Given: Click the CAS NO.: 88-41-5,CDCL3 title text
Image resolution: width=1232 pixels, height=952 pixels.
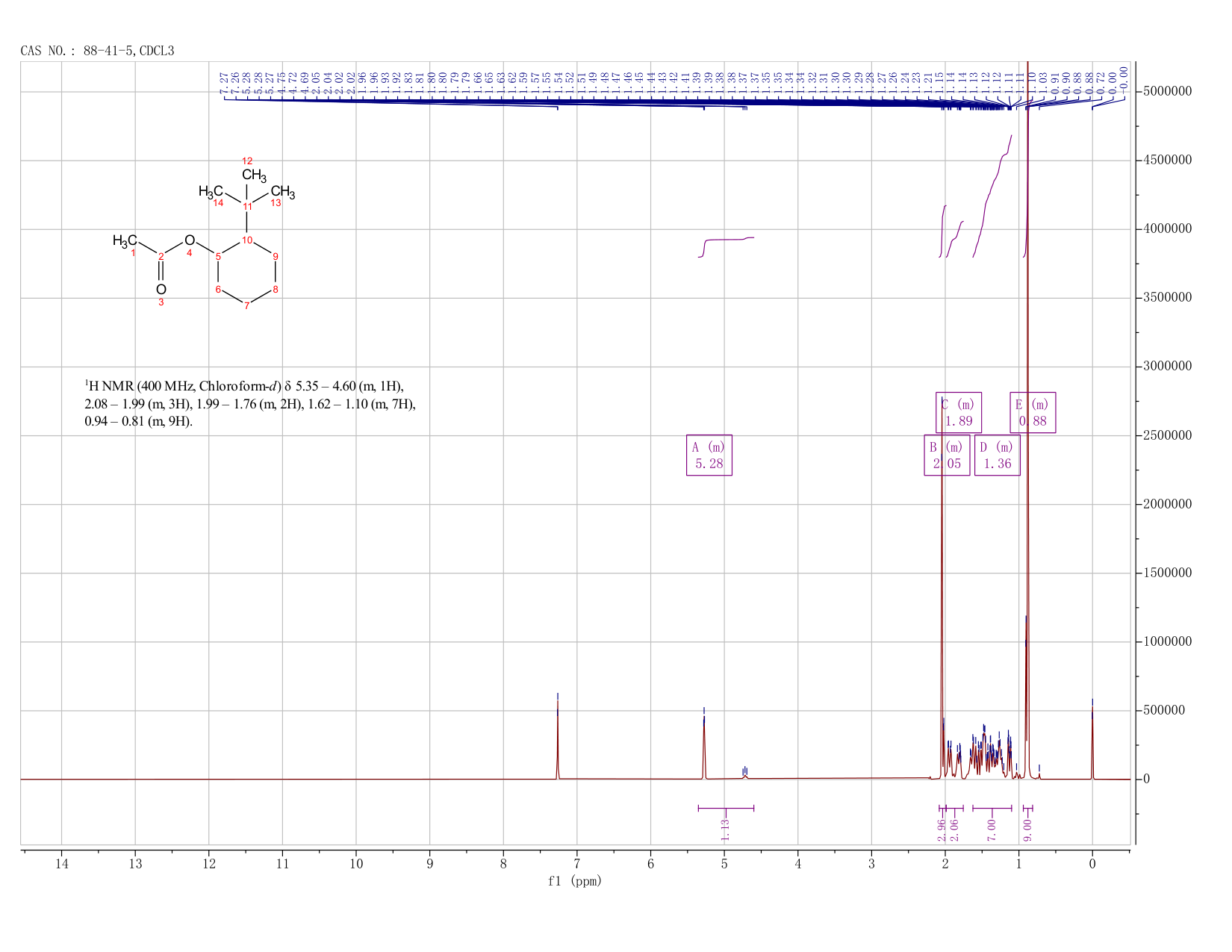Looking at the screenshot, I should pyautogui.click(x=97, y=51).
